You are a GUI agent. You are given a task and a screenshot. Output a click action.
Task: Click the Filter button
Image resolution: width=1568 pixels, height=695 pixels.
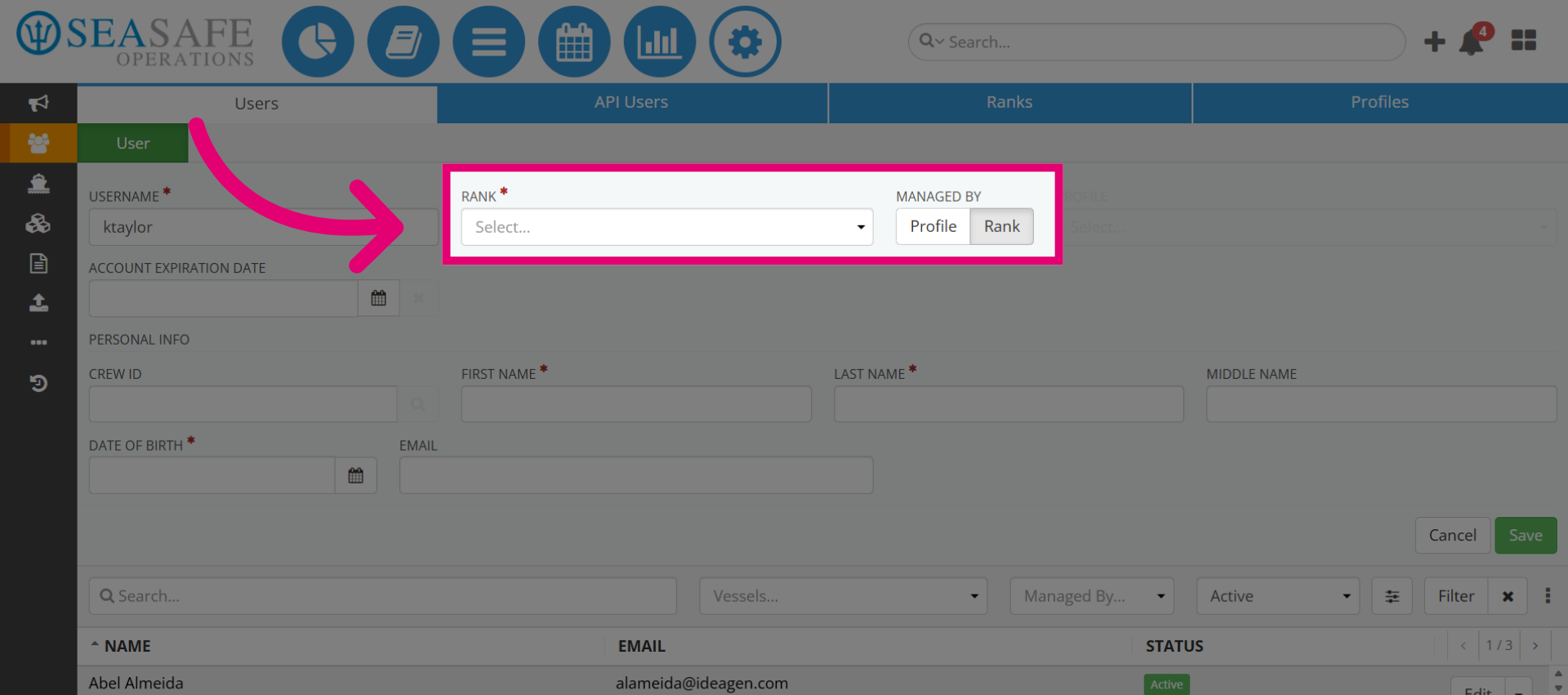1455,596
